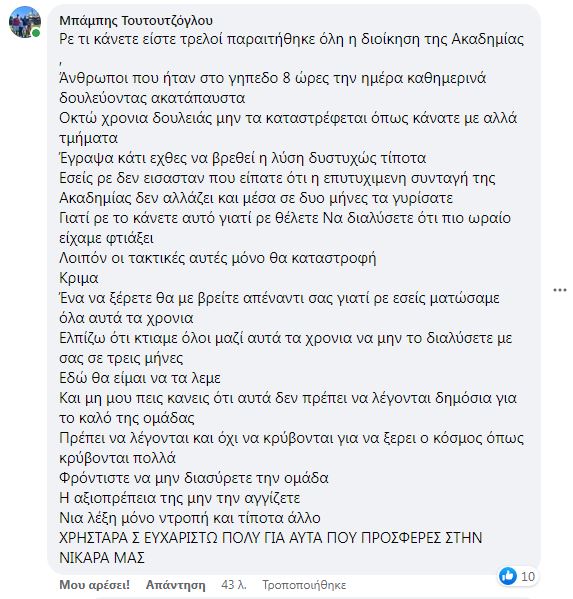Click the line Φρόντιστε να μην διασύρετε την ομάδα
The width and height of the screenshot is (573, 599).
(x=194, y=478)
